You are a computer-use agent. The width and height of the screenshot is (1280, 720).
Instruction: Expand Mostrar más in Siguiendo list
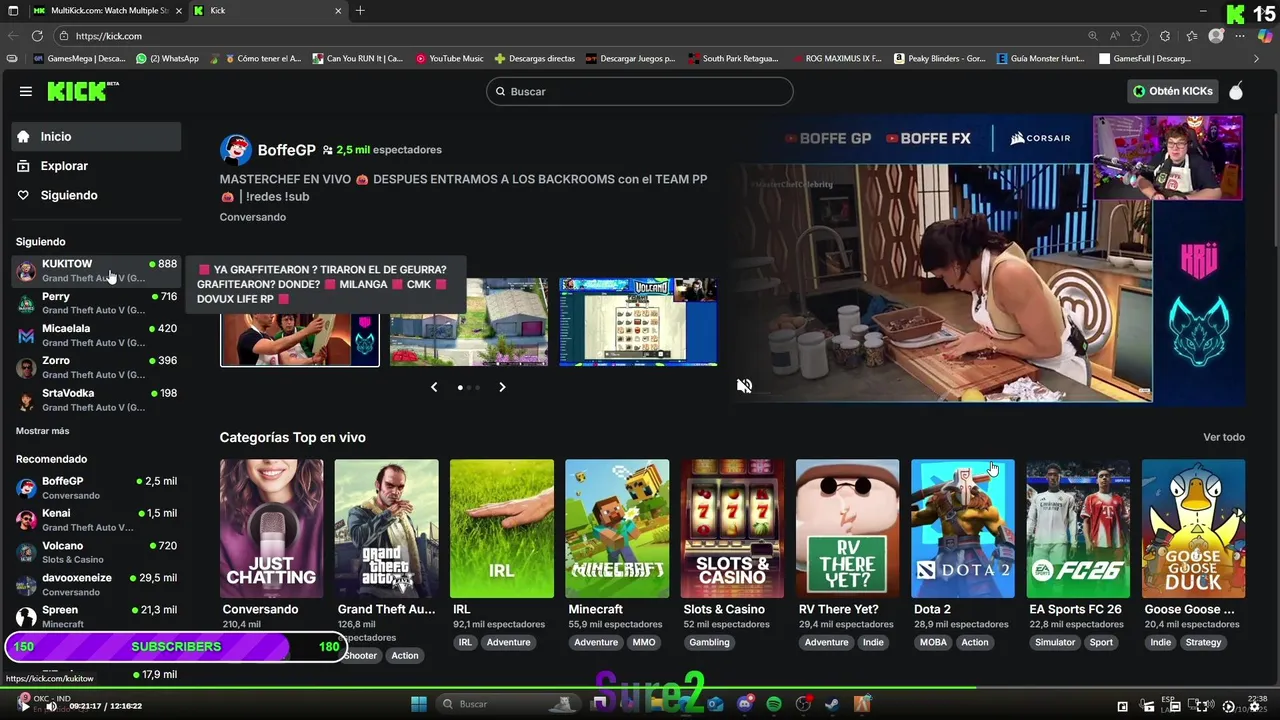point(42,431)
